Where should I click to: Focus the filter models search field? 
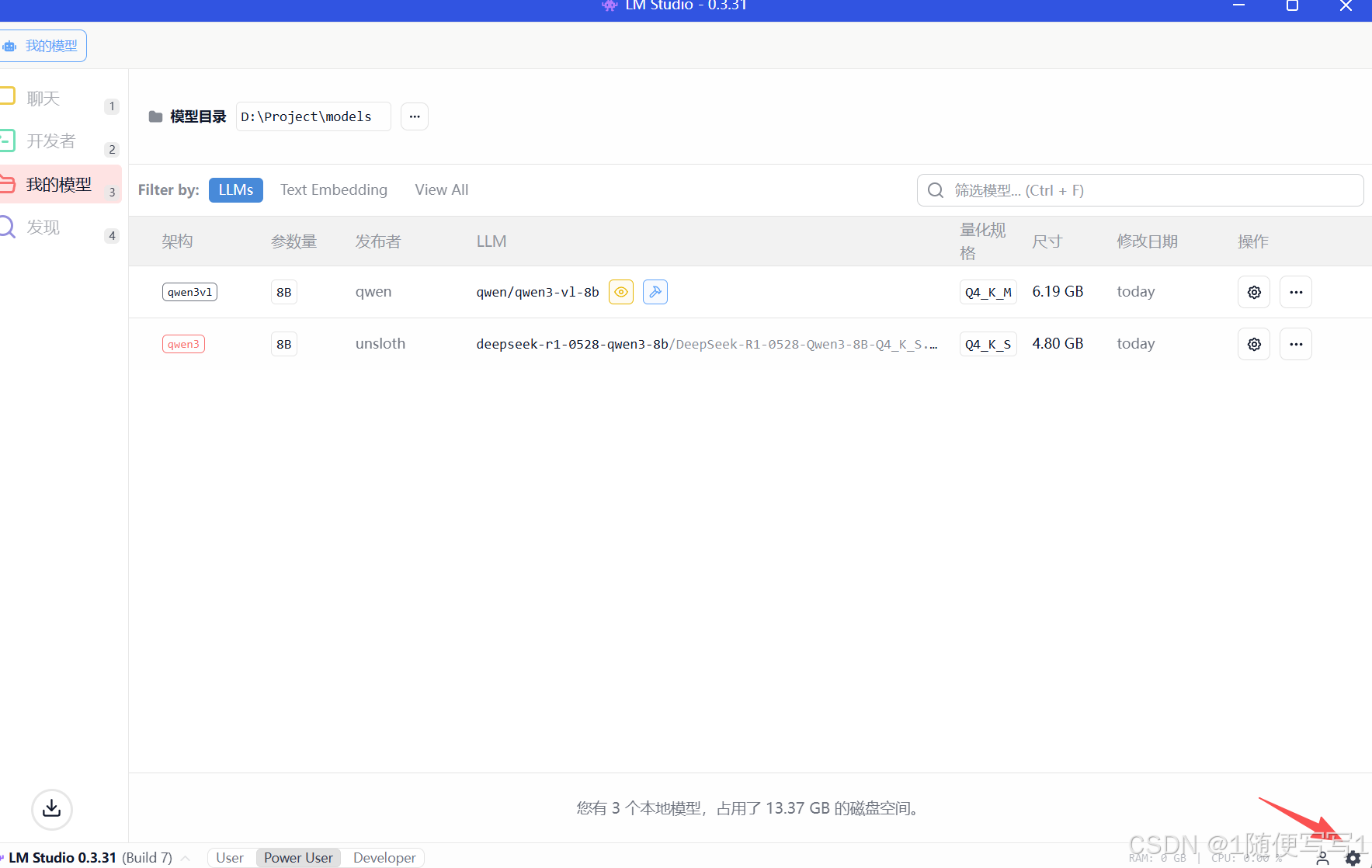click(1140, 190)
